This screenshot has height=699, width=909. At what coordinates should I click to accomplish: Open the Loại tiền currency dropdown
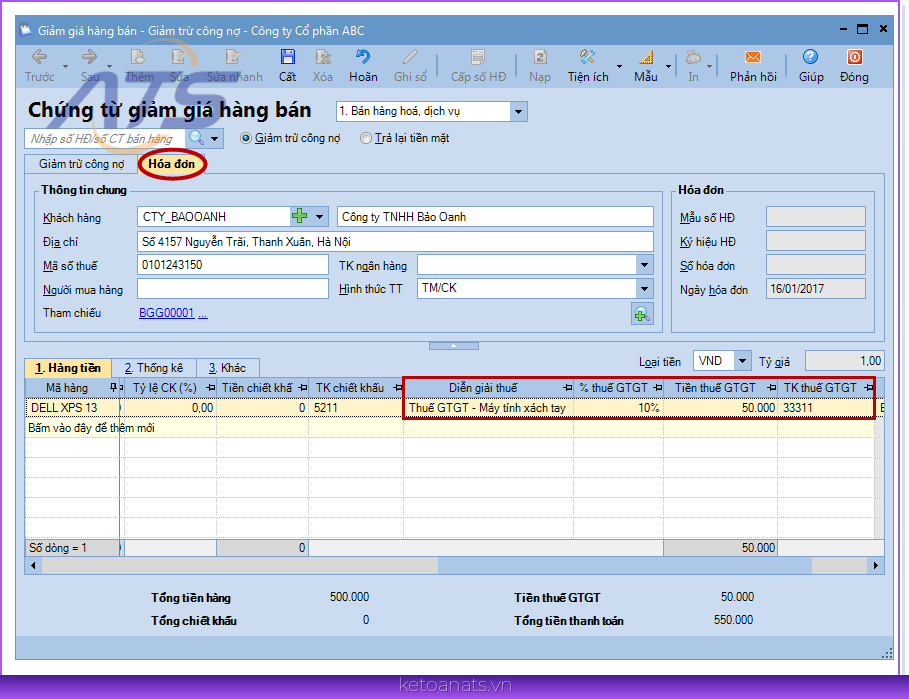point(742,361)
